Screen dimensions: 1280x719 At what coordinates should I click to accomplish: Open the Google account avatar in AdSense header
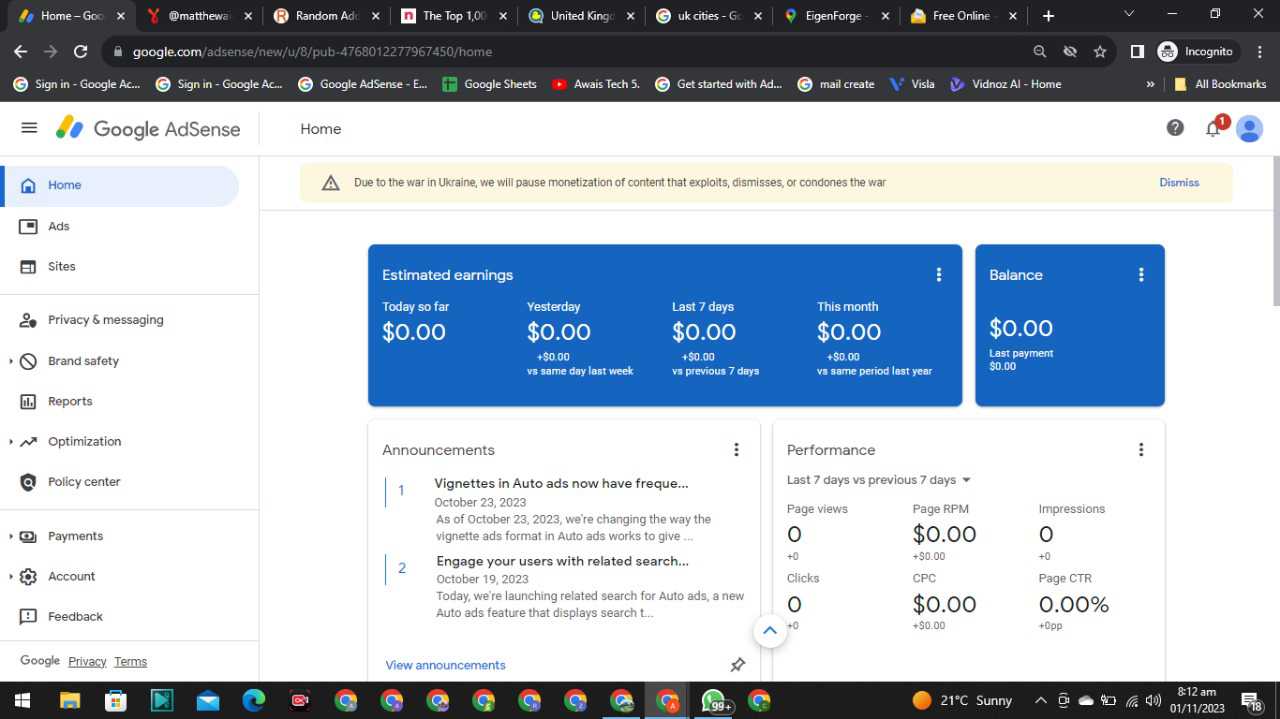[1249, 128]
